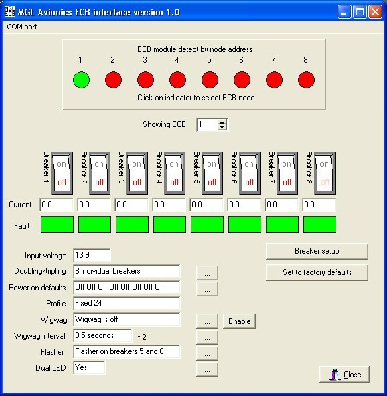Click Set to factory defaults button
Viewport: 387px width, 396px height.
point(317,272)
